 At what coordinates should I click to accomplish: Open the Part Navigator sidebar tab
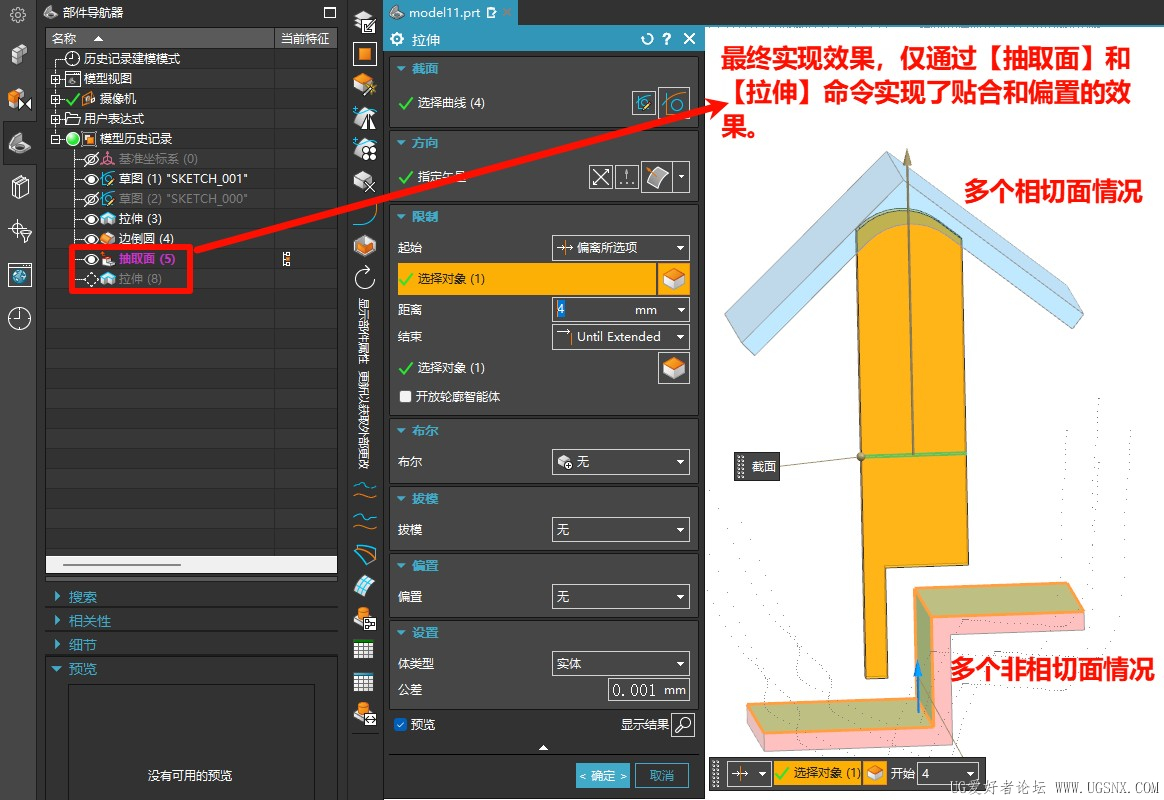click(19, 142)
